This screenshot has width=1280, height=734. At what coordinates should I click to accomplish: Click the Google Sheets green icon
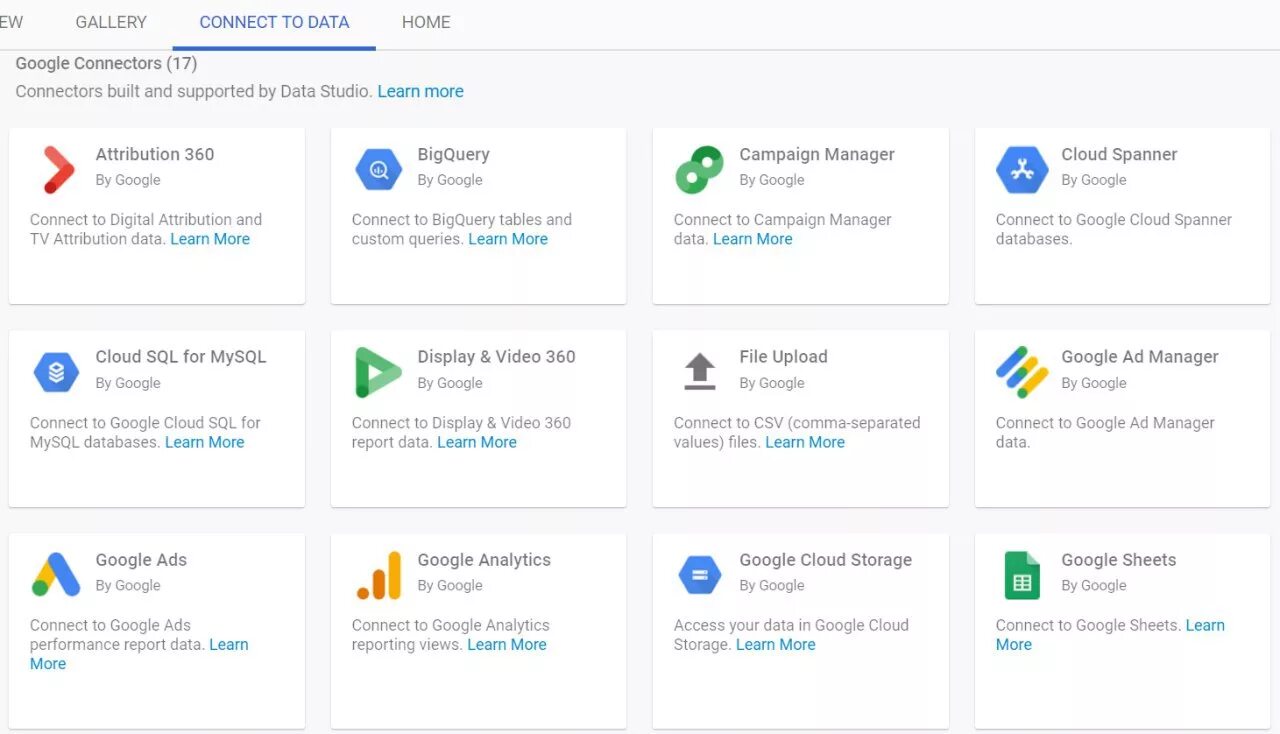pyautogui.click(x=1022, y=575)
